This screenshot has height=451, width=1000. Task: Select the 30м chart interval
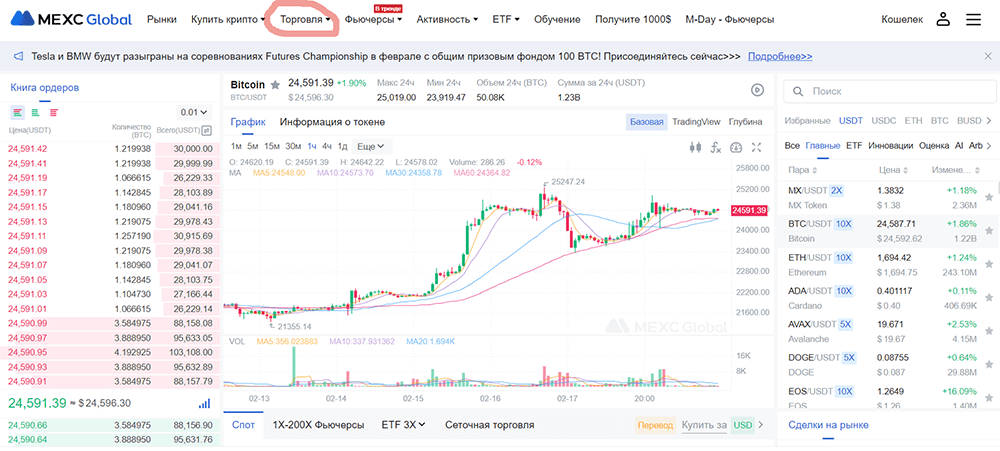[293, 146]
